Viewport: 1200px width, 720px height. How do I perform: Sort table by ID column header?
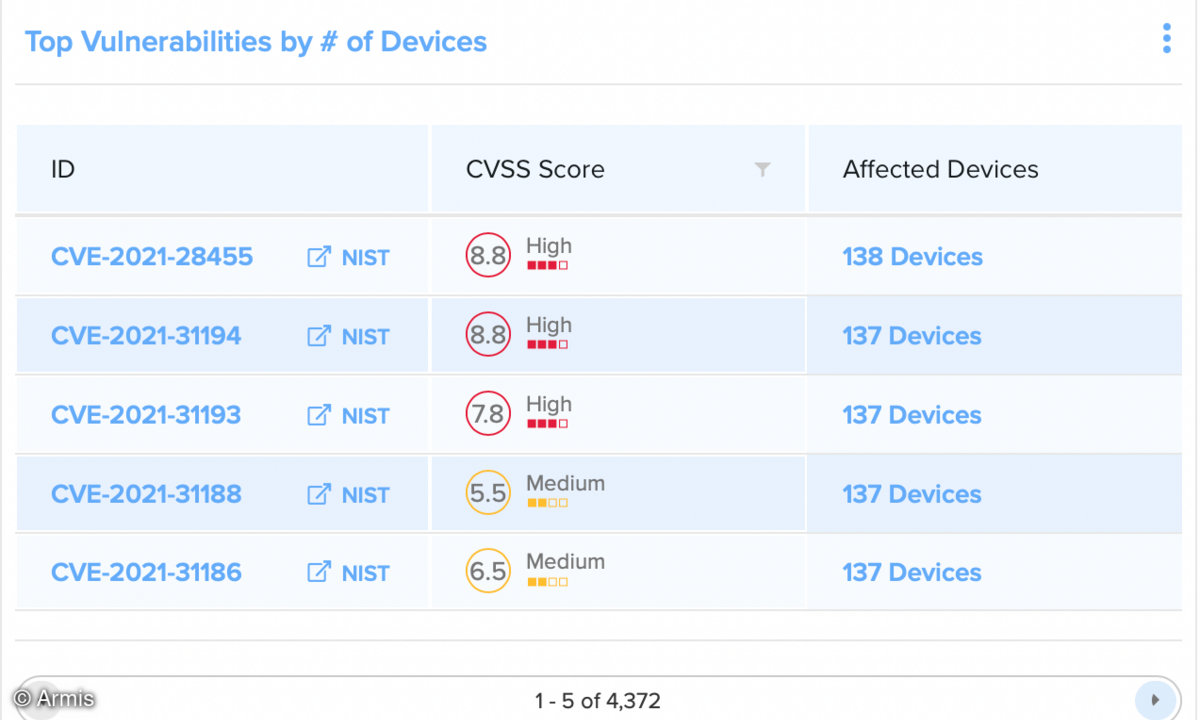(63, 170)
